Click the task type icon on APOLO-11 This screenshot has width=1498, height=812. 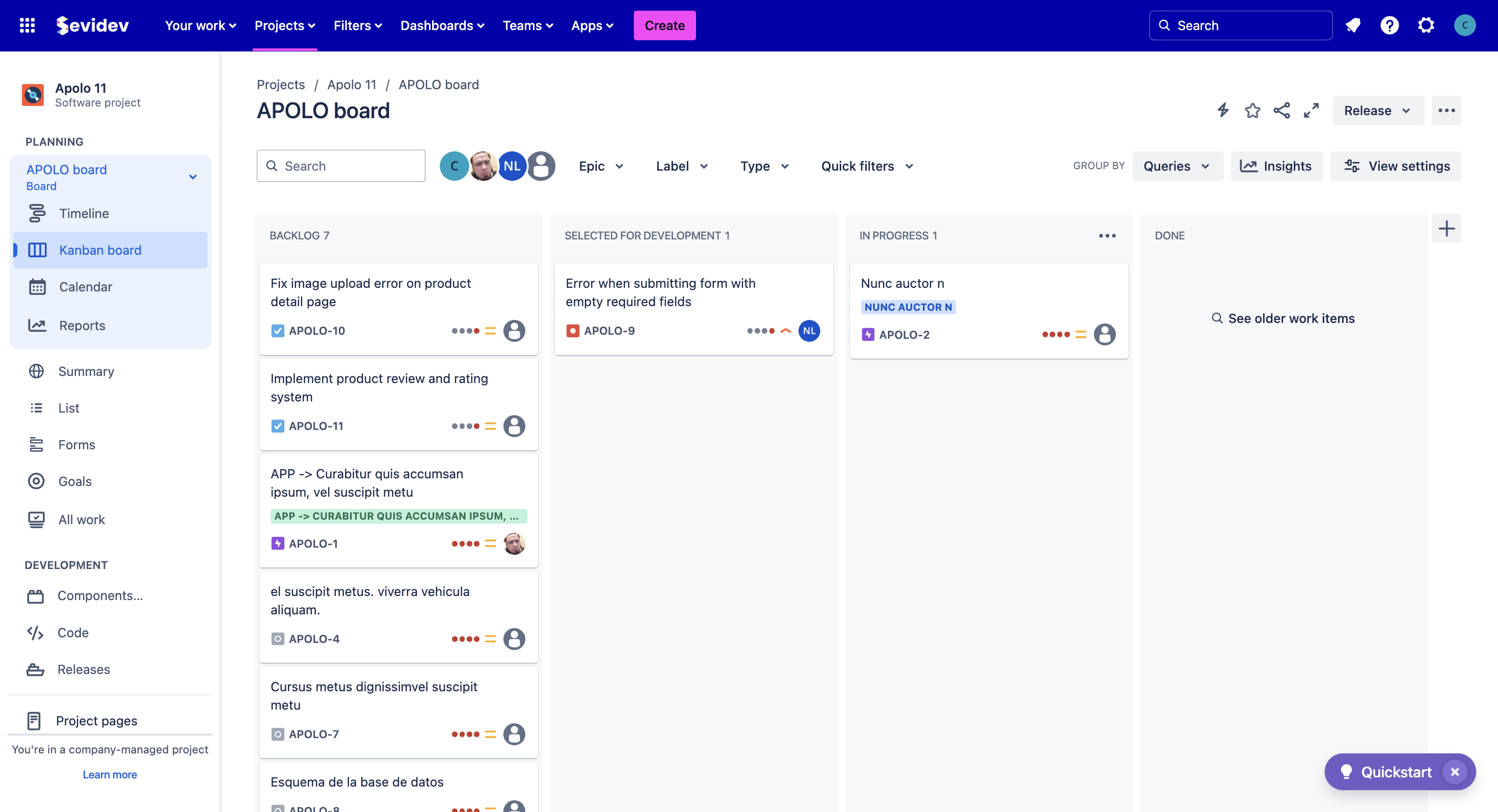[278, 426]
